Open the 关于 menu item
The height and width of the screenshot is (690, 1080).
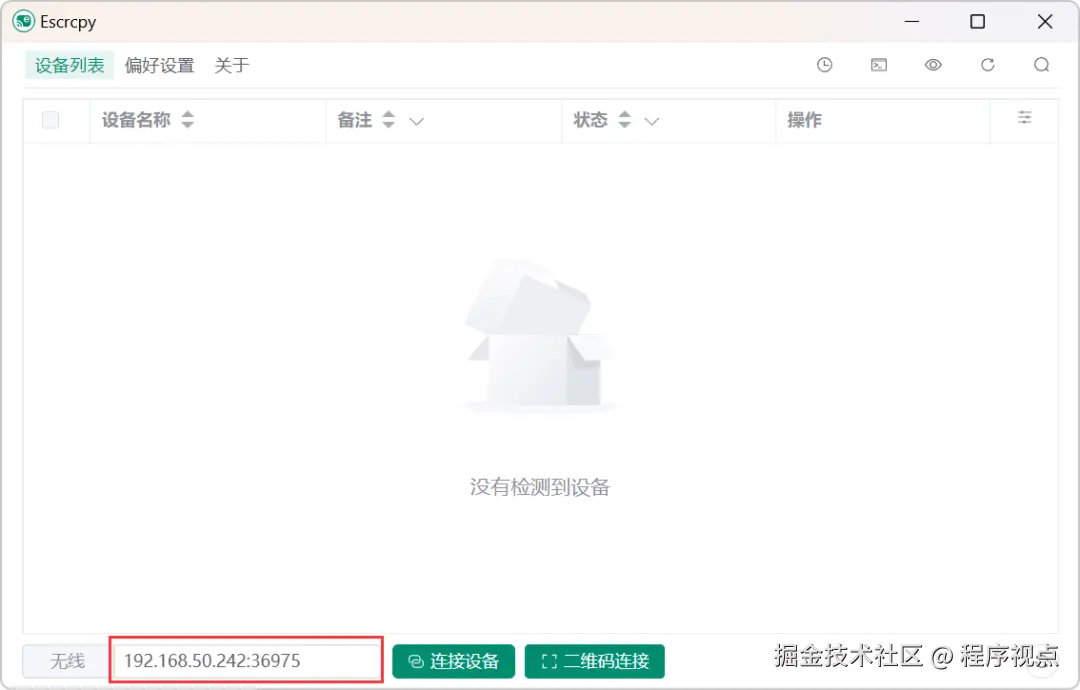click(231, 64)
